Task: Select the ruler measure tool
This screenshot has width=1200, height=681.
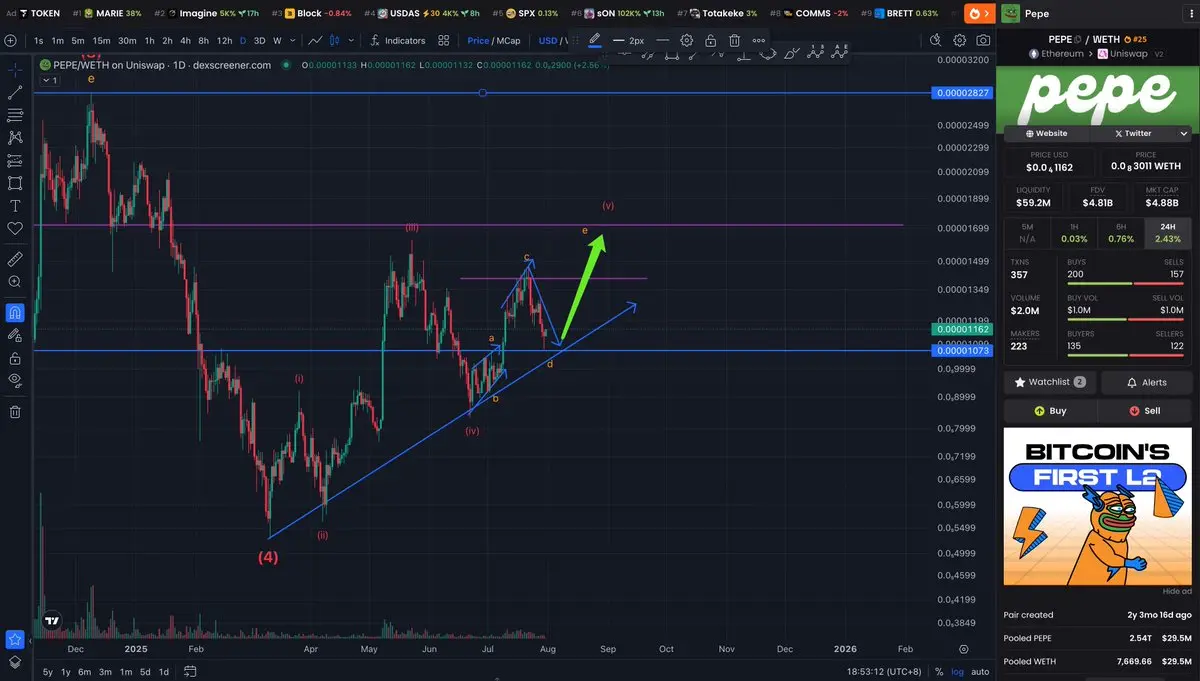Action: pos(15,259)
